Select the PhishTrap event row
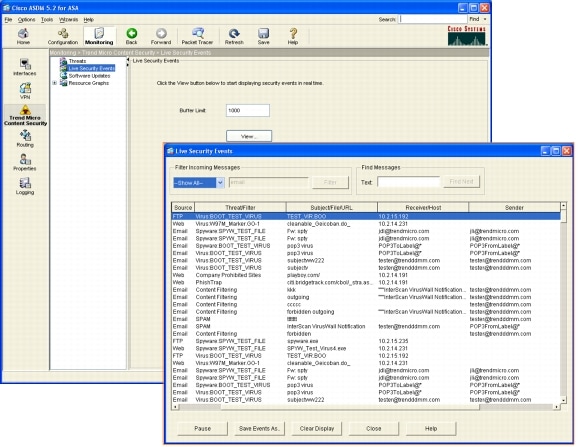Image resolution: width=578 pixels, height=447 pixels. (366, 282)
